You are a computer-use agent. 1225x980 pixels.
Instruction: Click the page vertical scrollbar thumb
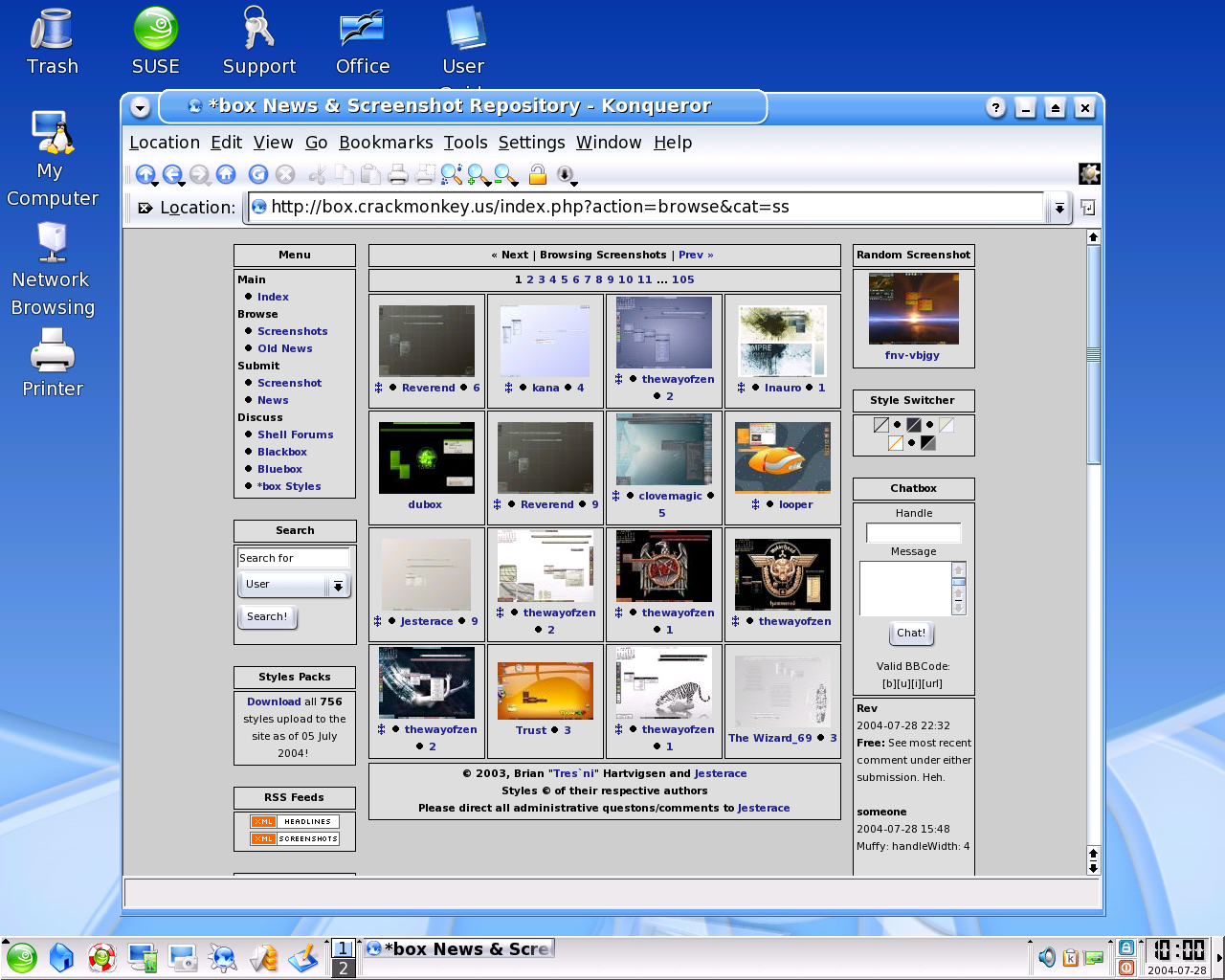[1093, 354]
